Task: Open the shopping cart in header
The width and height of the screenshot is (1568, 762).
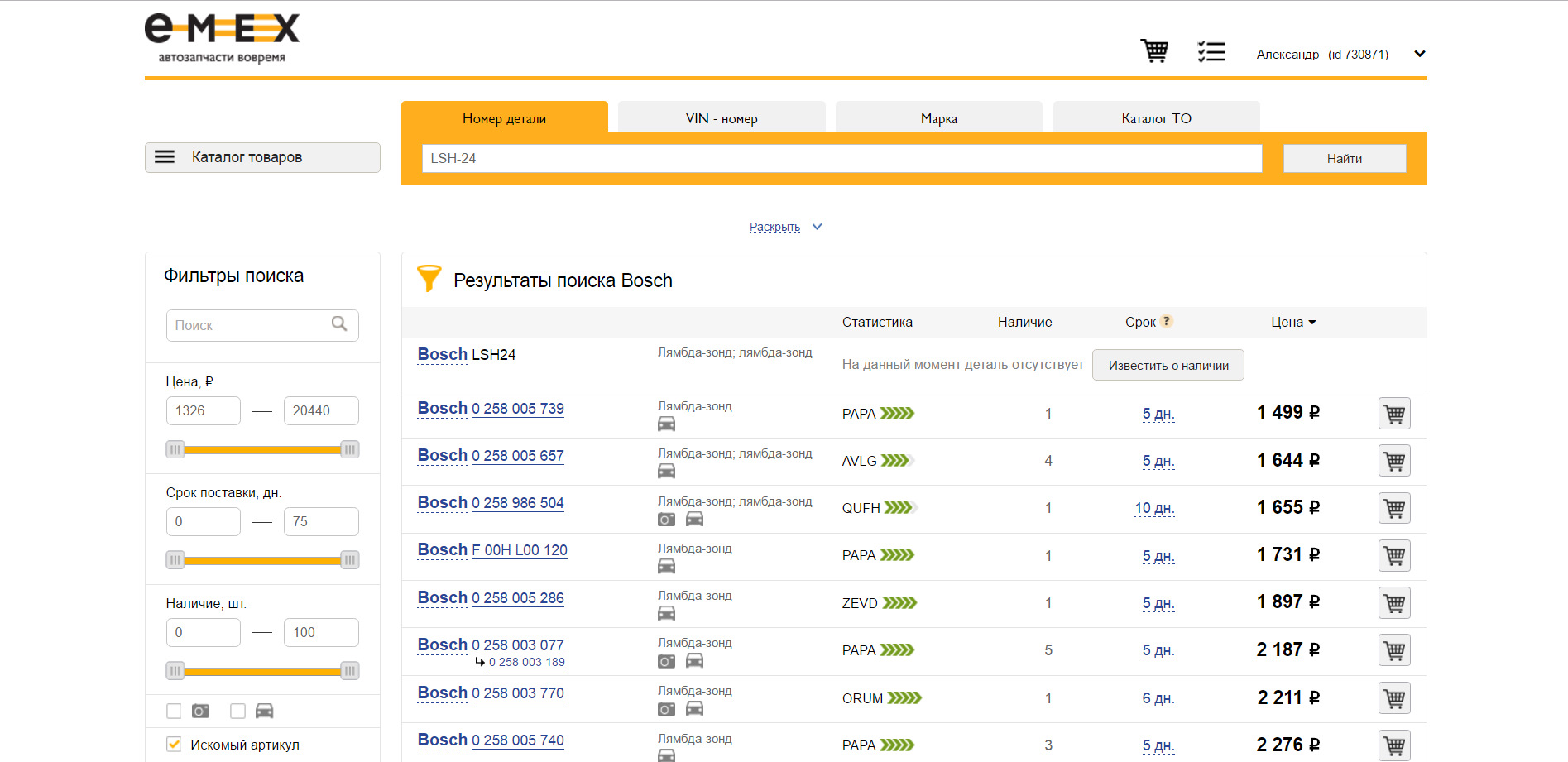Action: tap(1154, 51)
